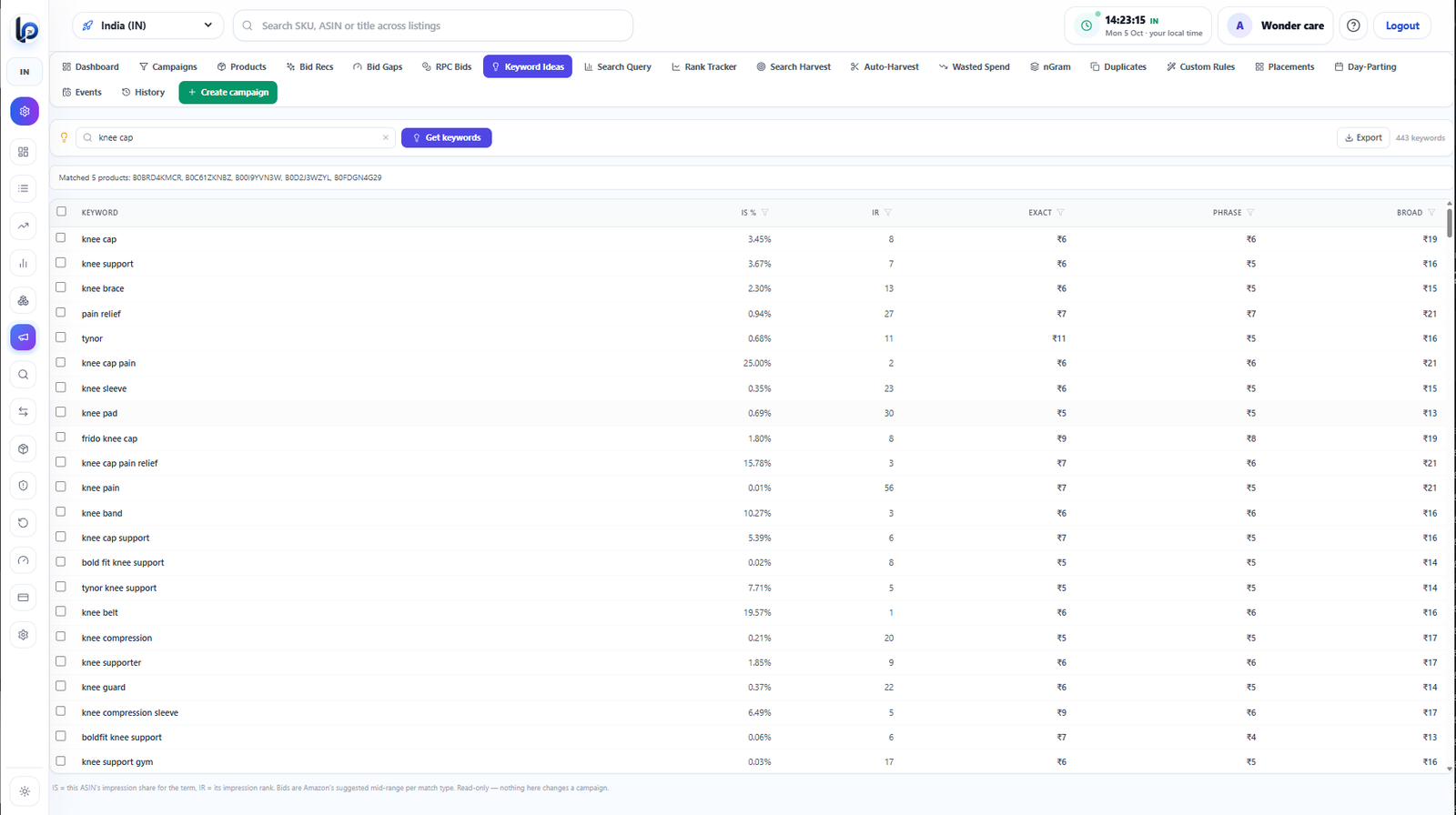Open the list view sidebar icon
Screen dimensions: 1456x815
(24, 188)
